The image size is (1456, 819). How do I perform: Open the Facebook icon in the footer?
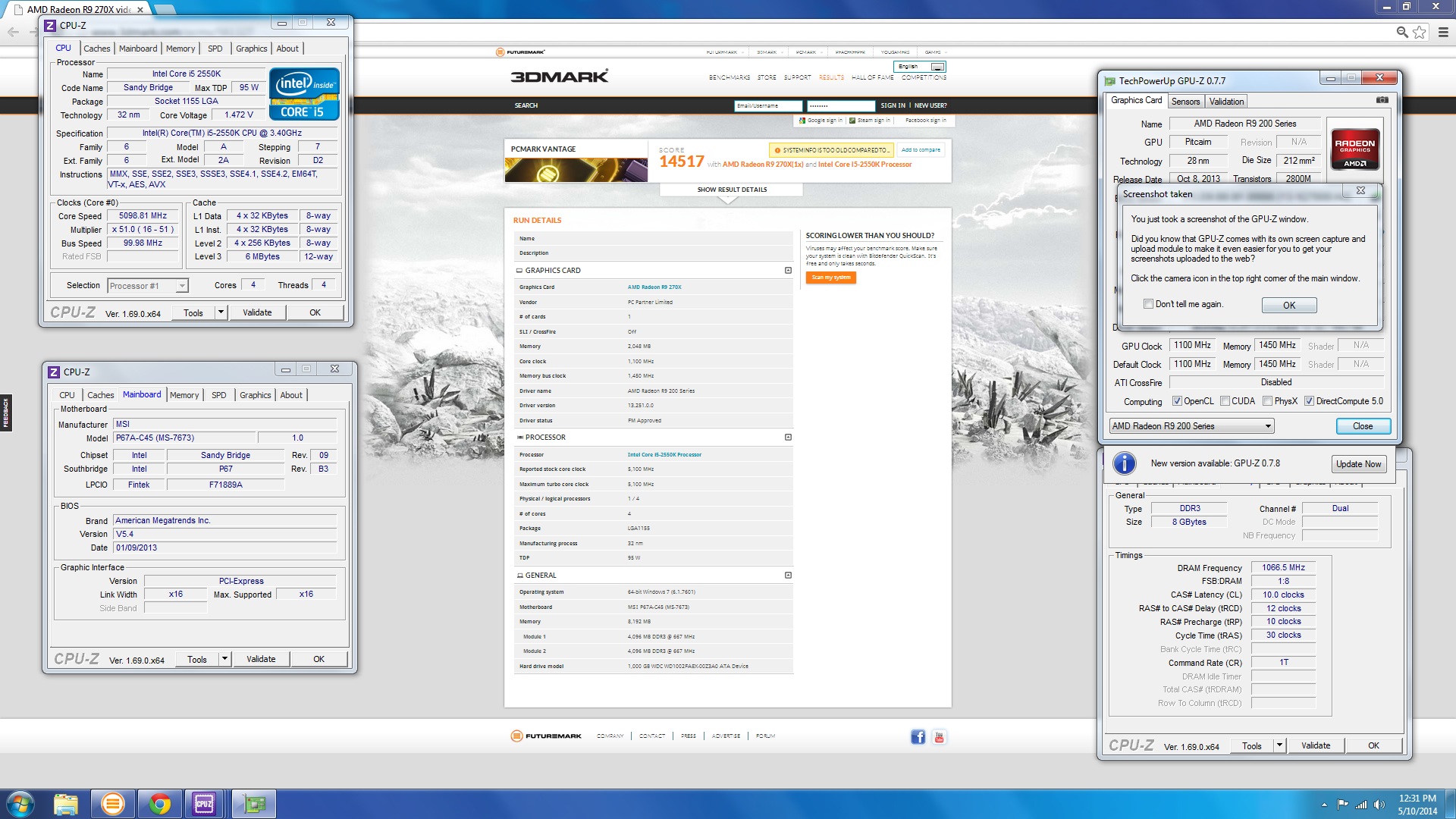coord(918,736)
